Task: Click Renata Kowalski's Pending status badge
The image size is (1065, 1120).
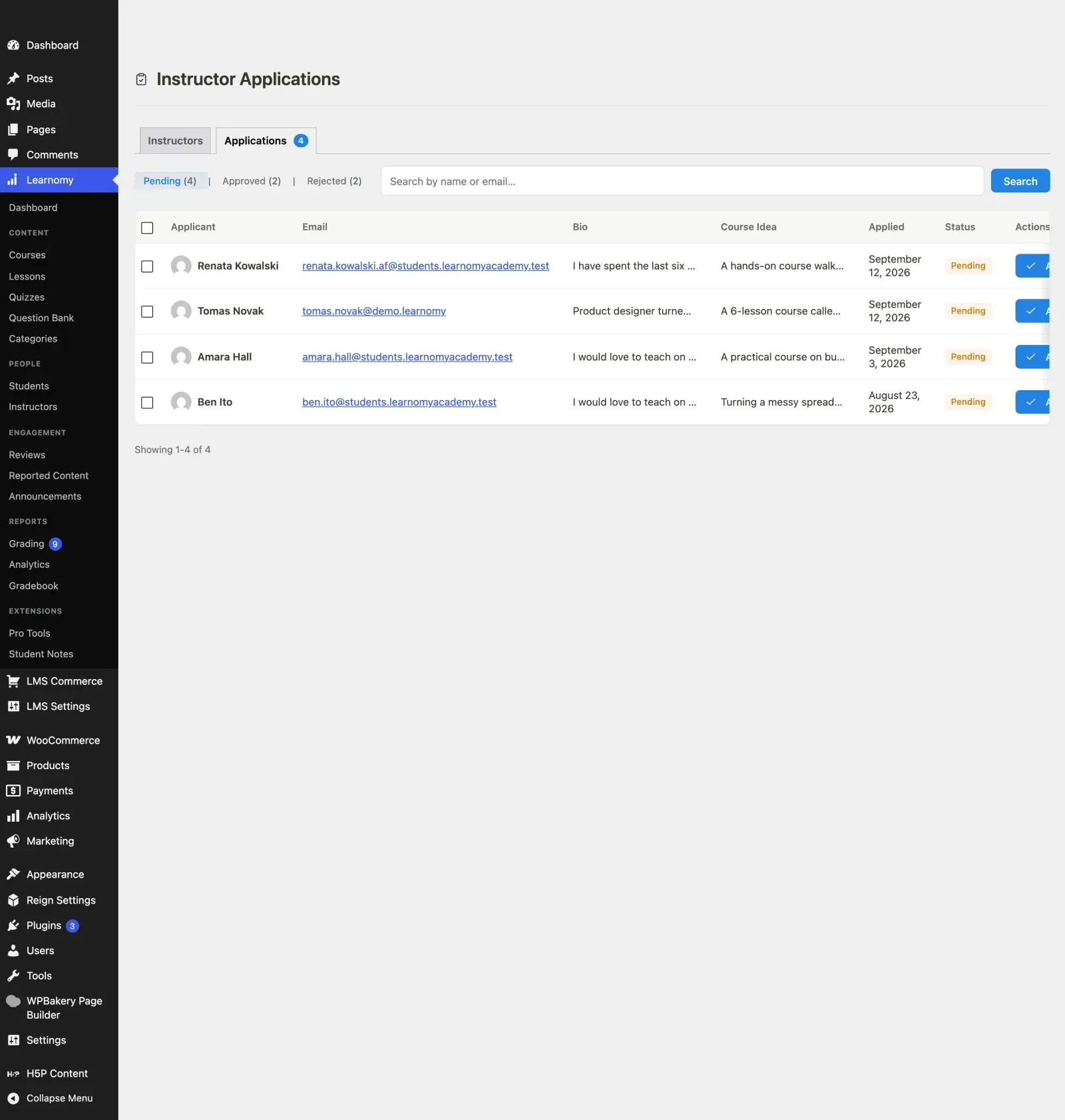Action: click(968, 266)
